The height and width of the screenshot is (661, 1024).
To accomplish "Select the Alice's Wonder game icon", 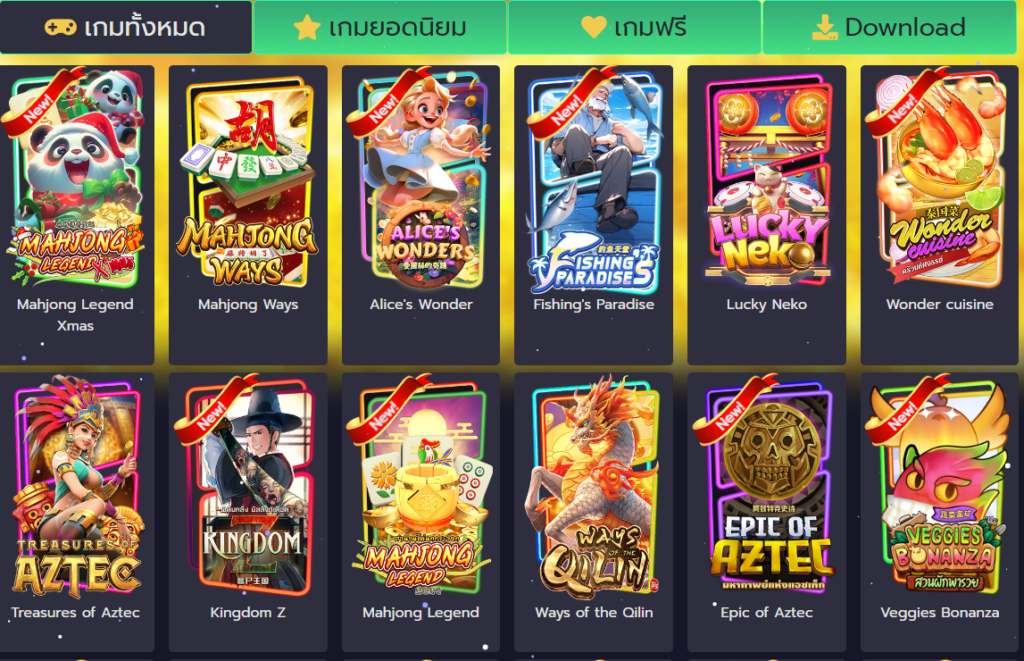I will pos(421,178).
